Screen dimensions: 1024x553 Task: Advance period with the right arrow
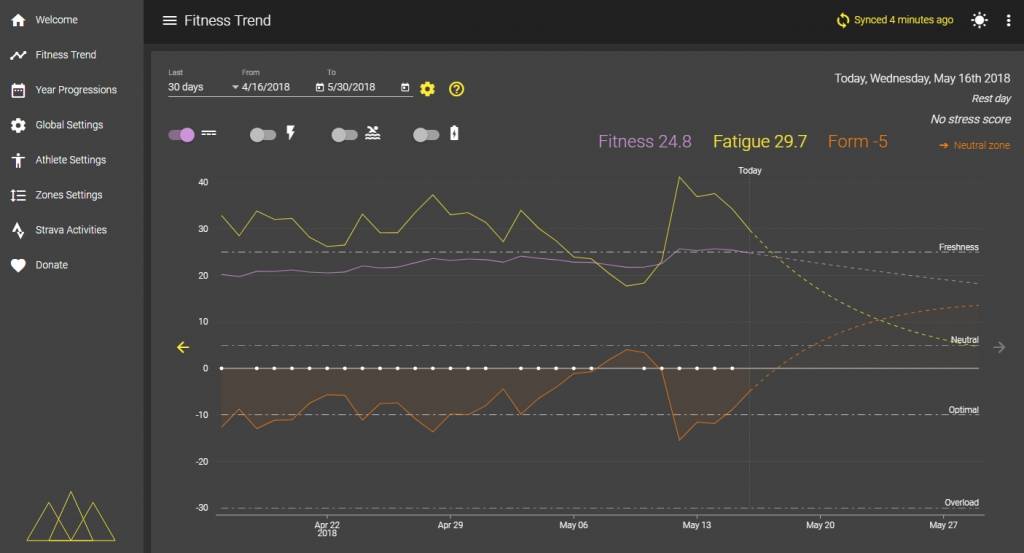click(x=999, y=347)
